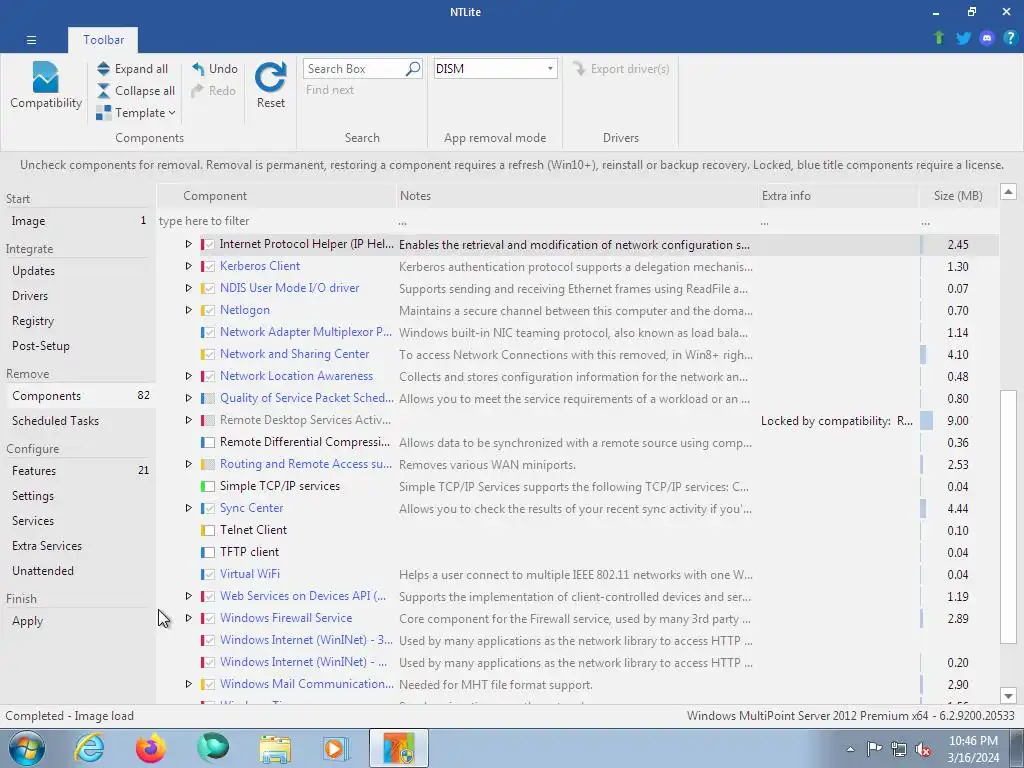Expand Network Location Awareness node
Screen dimensions: 1024x768
(188, 376)
